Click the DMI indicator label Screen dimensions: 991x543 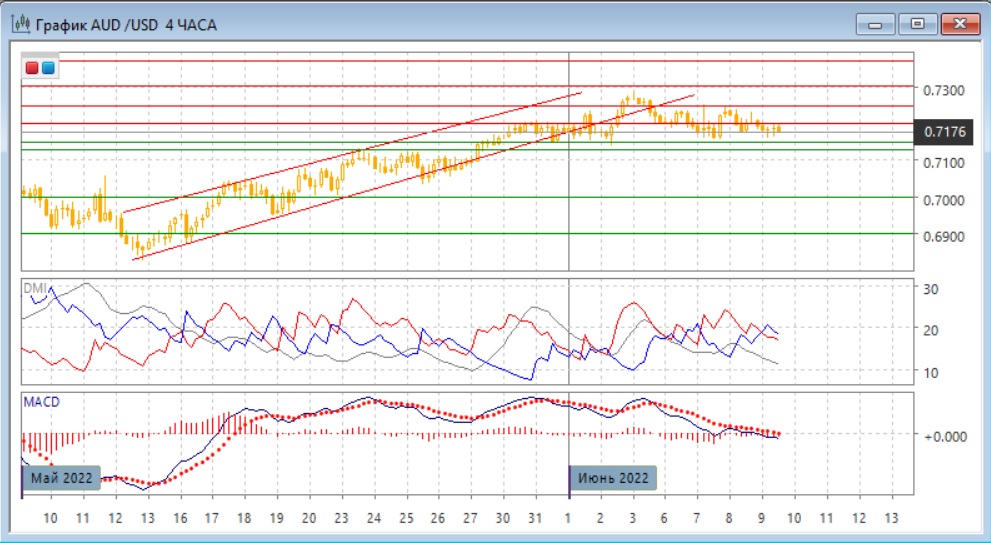(34, 287)
